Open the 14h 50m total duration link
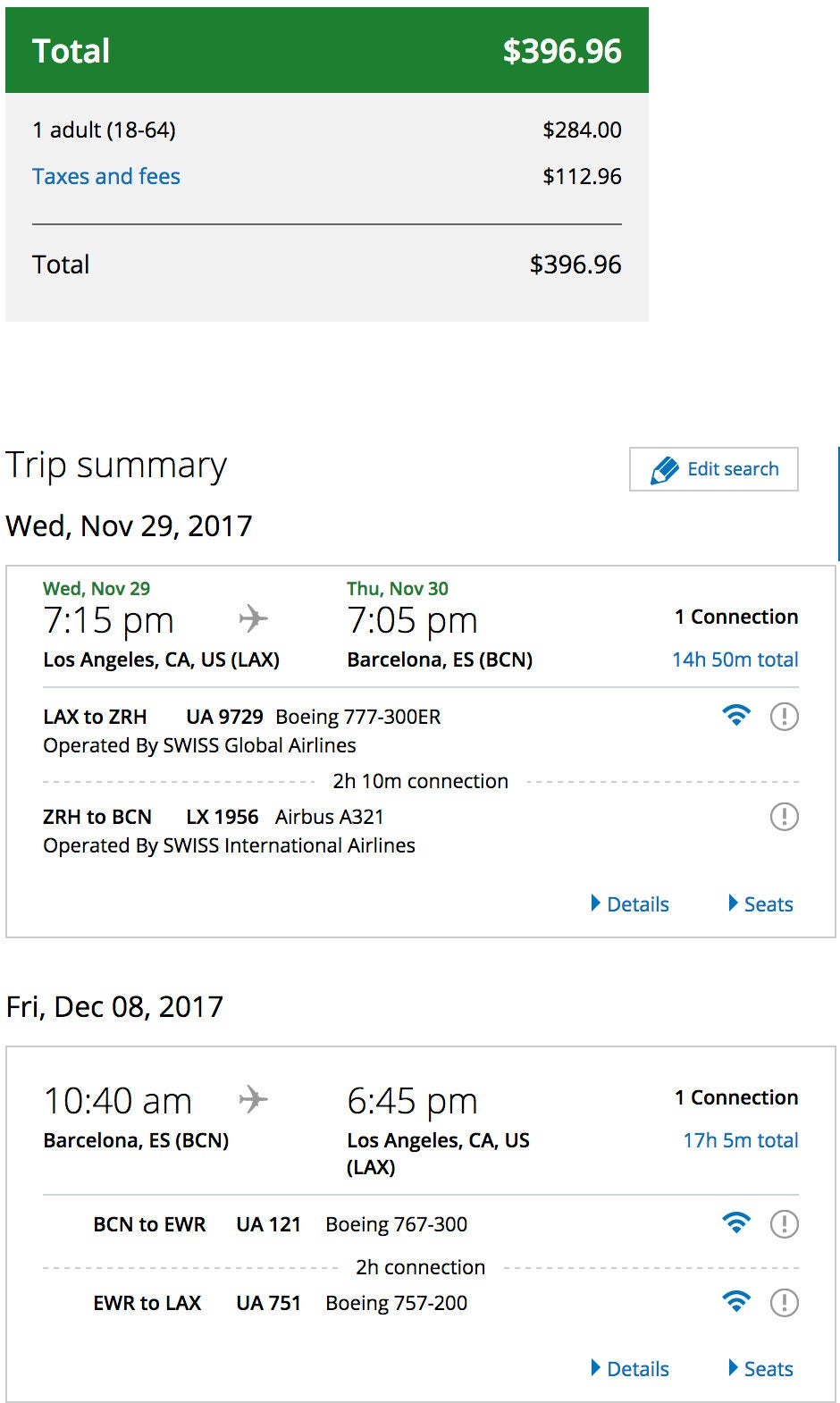This screenshot has height=1403, width=840. pos(735,660)
